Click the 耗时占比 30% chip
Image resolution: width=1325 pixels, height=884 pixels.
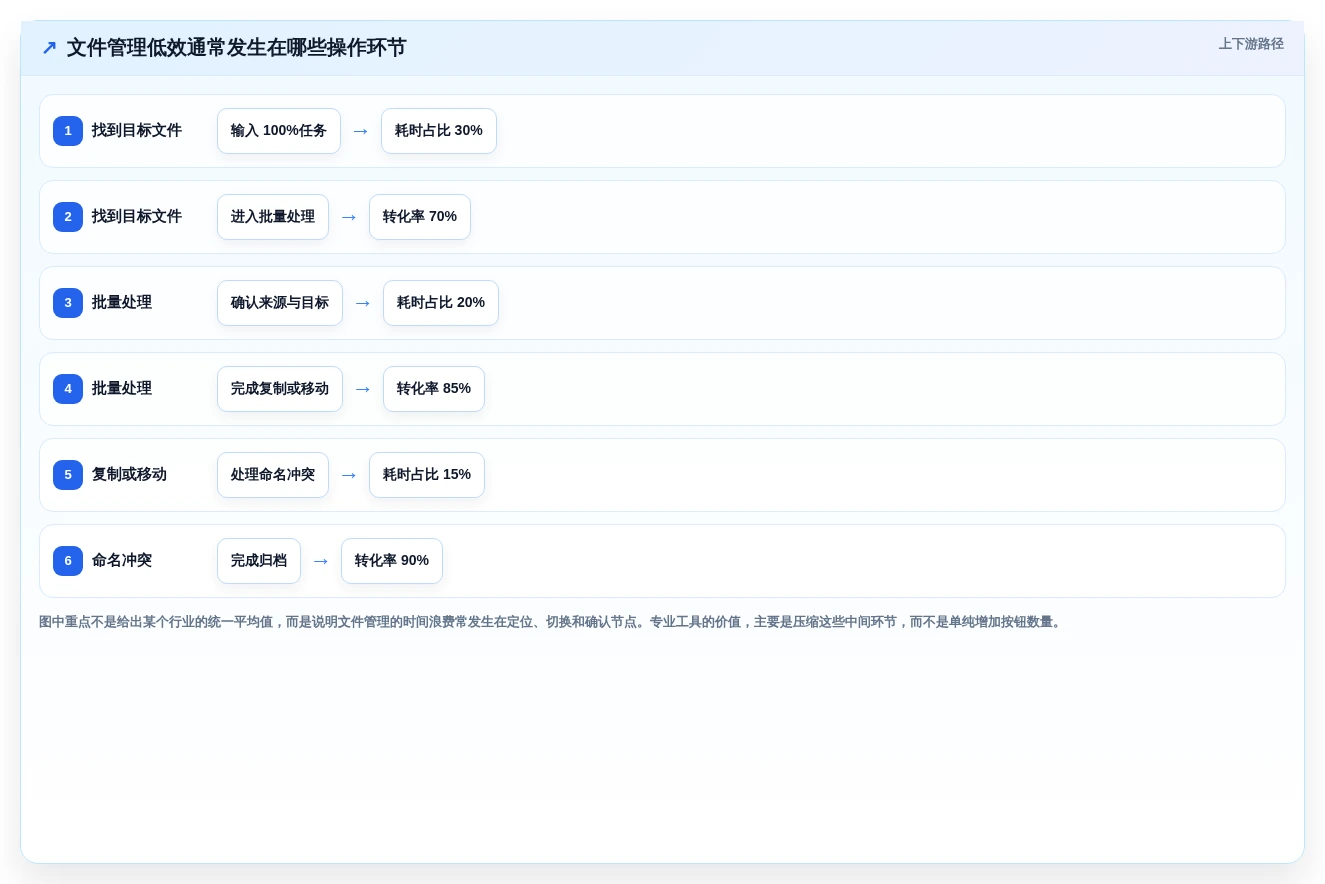pyautogui.click(x=439, y=131)
